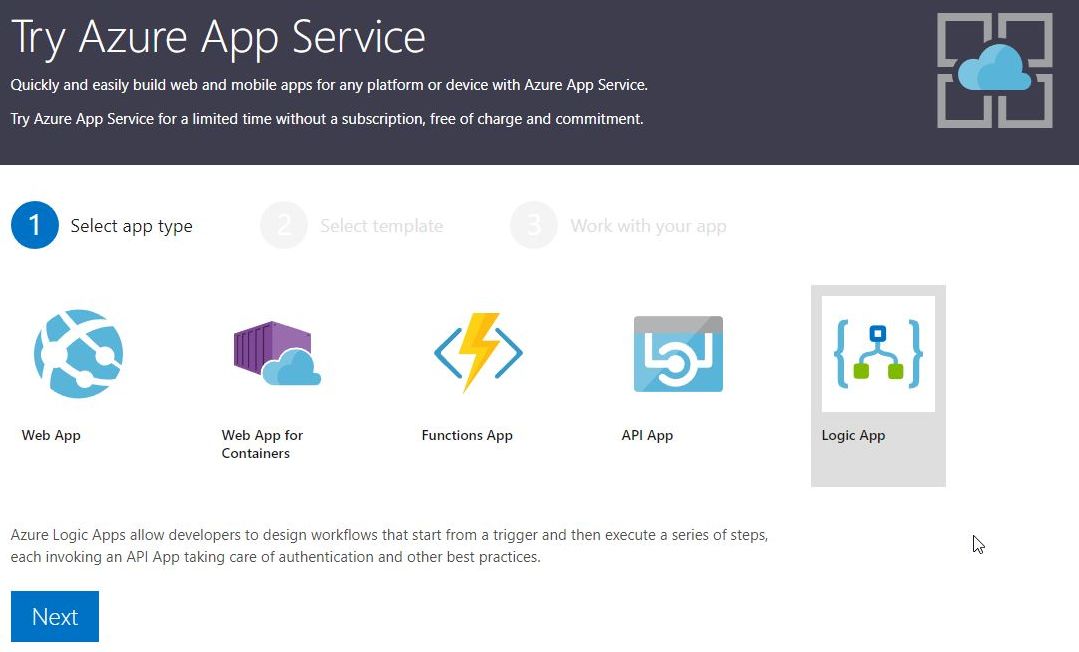Go to the Select app type step label

click(131, 226)
